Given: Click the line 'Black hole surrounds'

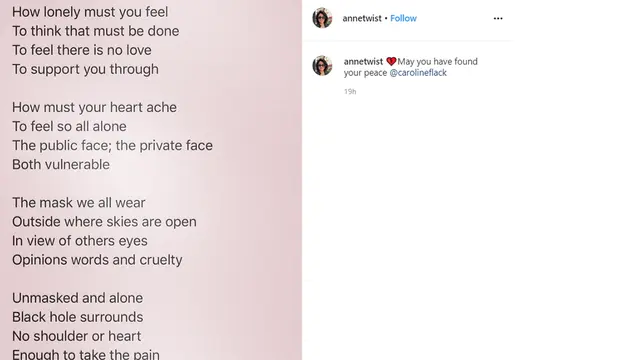Looking at the screenshot, I should pyautogui.click(x=78, y=317).
